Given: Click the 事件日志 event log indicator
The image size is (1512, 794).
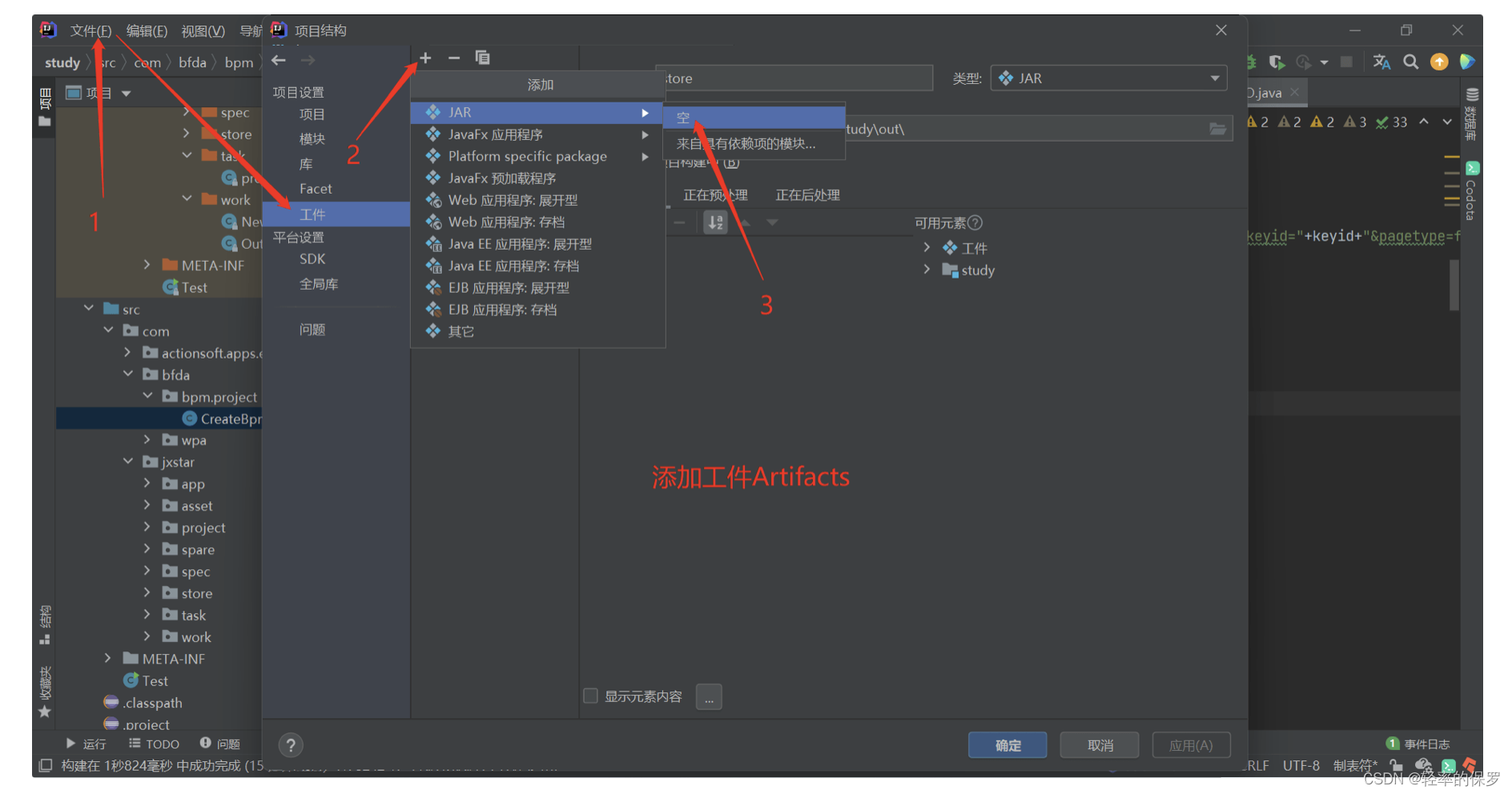Looking at the screenshot, I should 1417,744.
